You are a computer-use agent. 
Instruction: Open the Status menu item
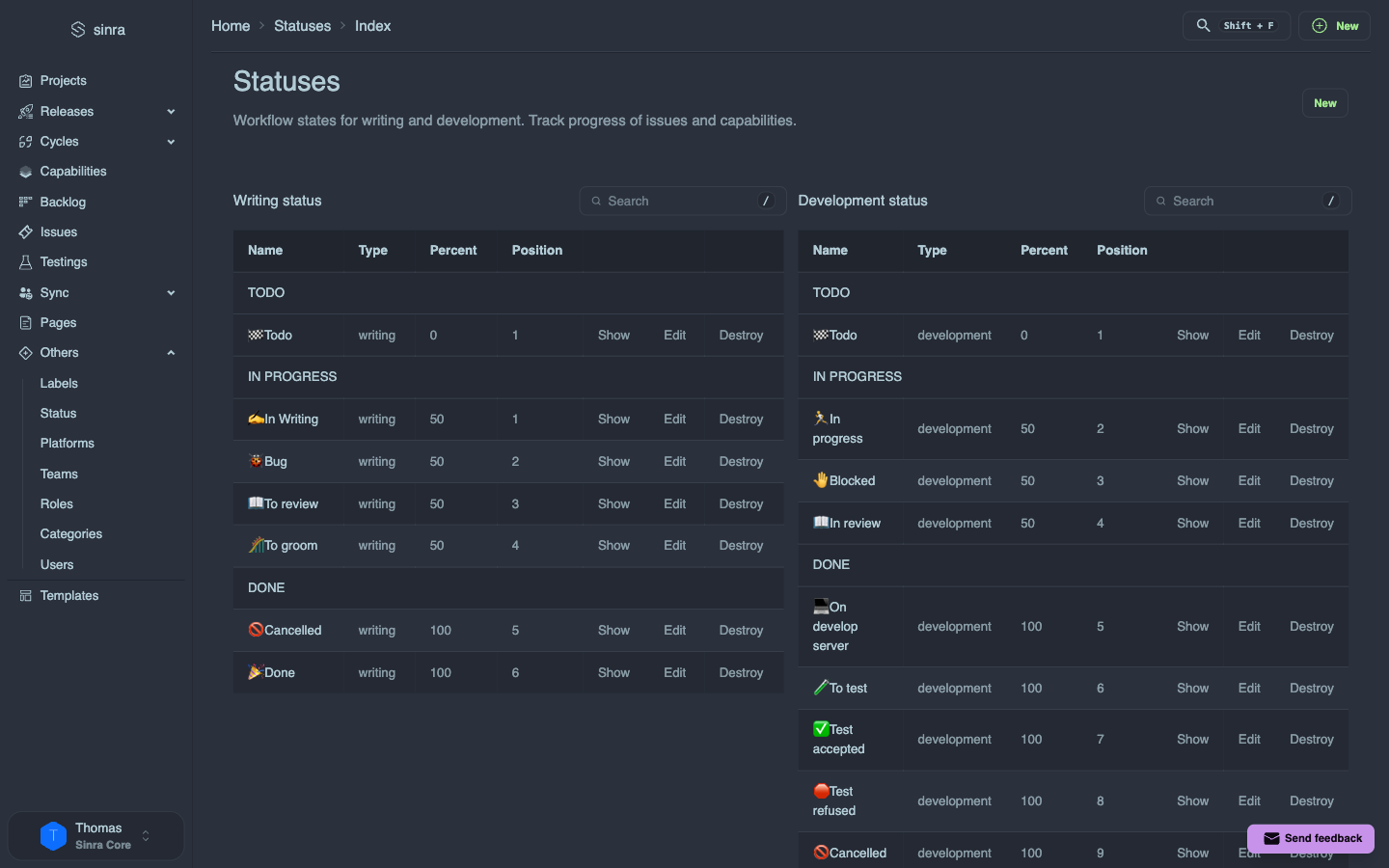click(x=58, y=414)
